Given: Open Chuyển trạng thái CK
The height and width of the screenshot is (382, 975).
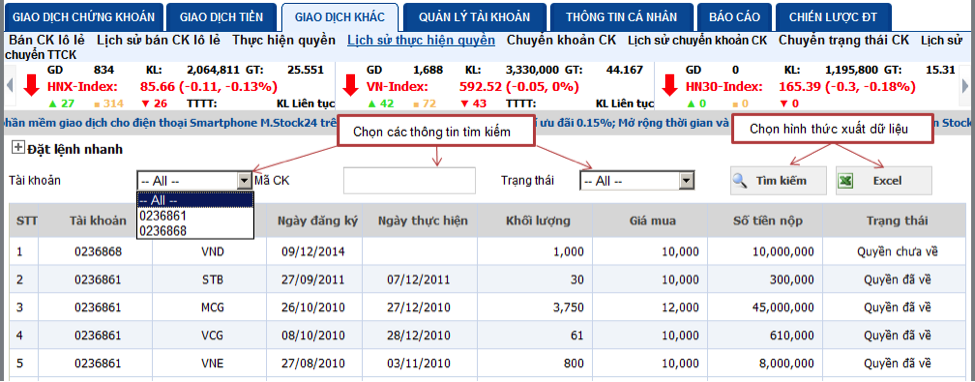Looking at the screenshot, I should pos(844,40).
